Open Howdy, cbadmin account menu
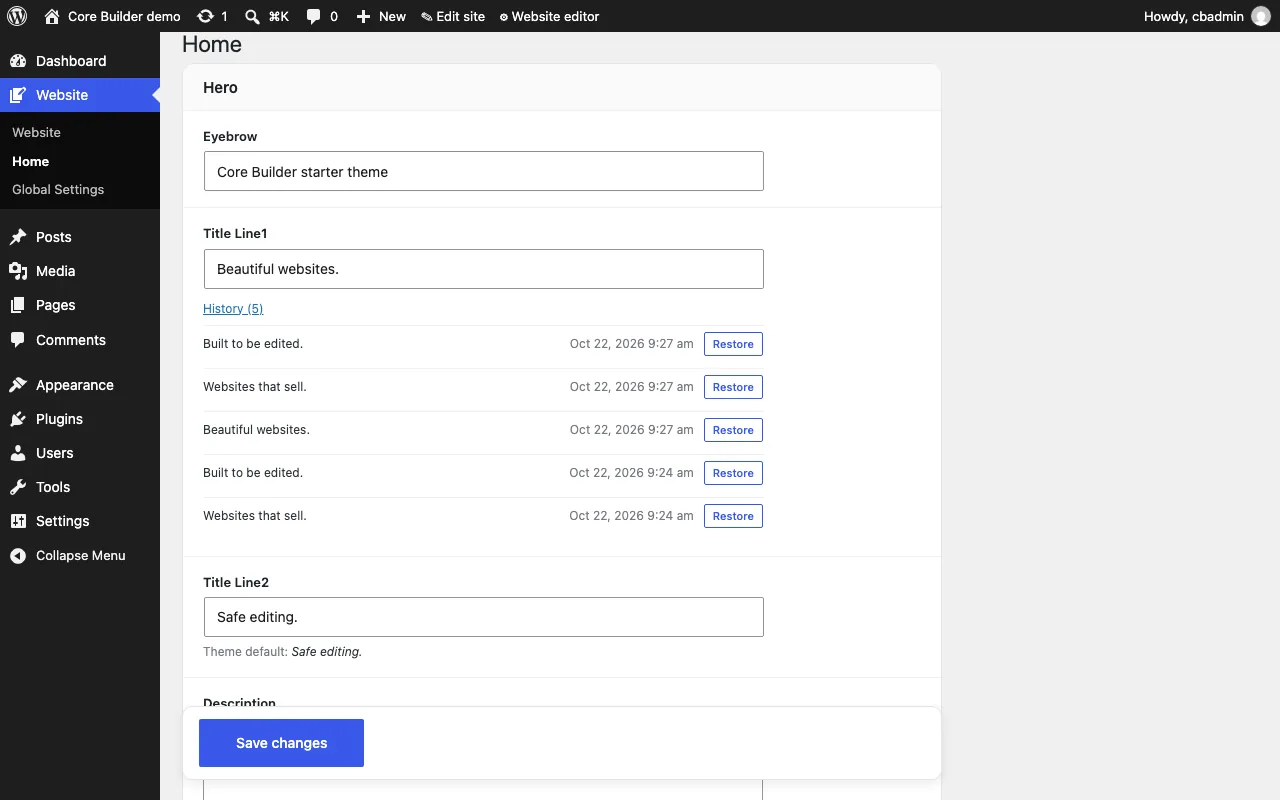The image size is (1280, 800). click(1207, 16)
